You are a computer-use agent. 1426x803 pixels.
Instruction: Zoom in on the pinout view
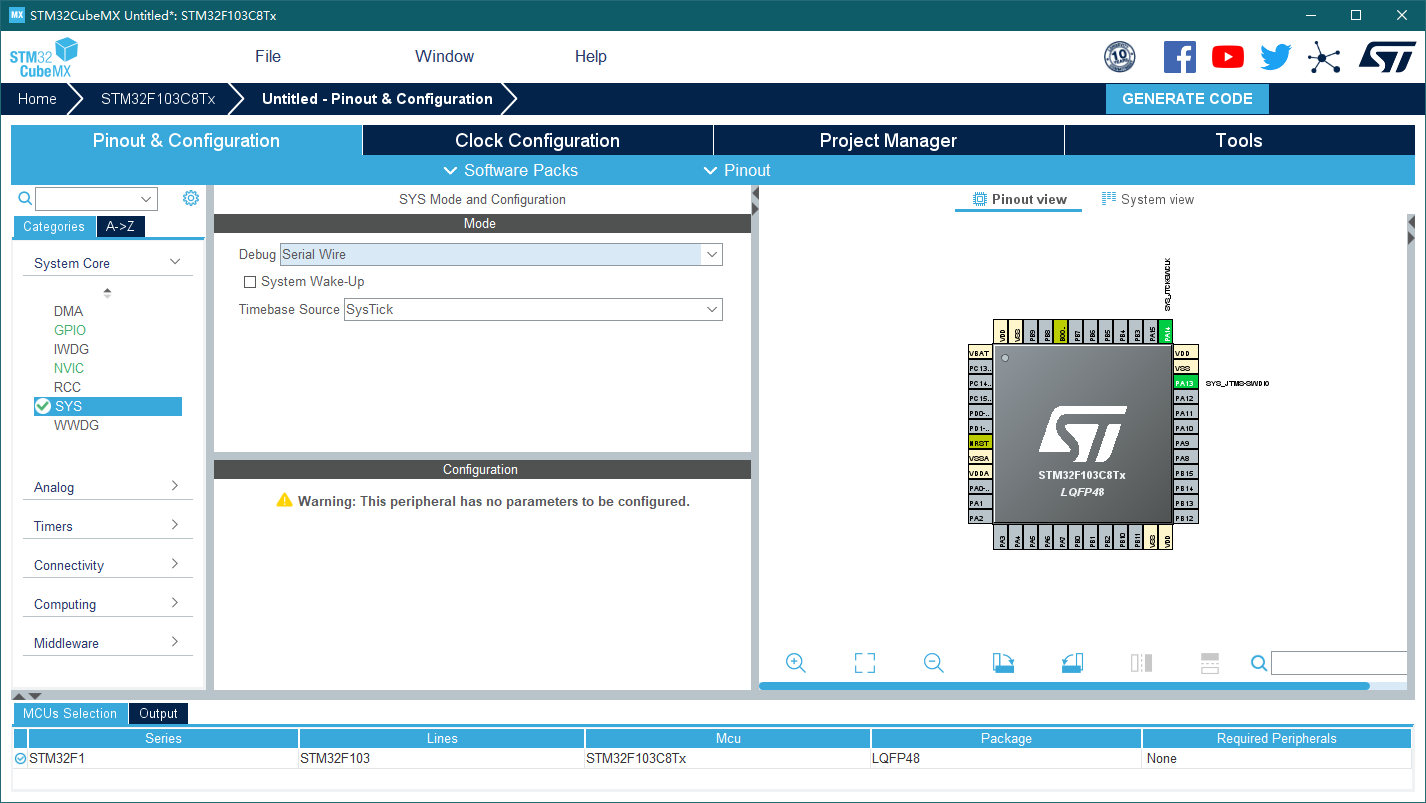click(x=795, y=662)
